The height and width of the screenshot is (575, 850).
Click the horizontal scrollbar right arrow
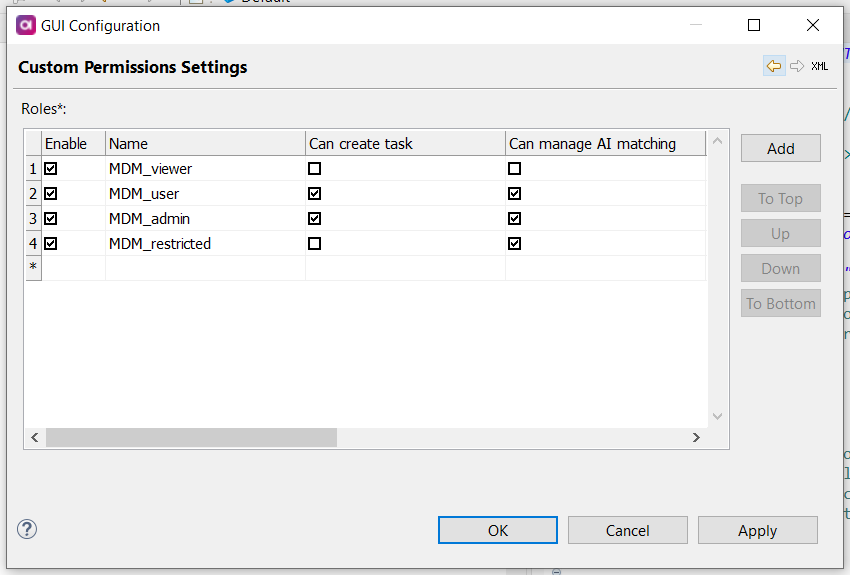(697, 438)
